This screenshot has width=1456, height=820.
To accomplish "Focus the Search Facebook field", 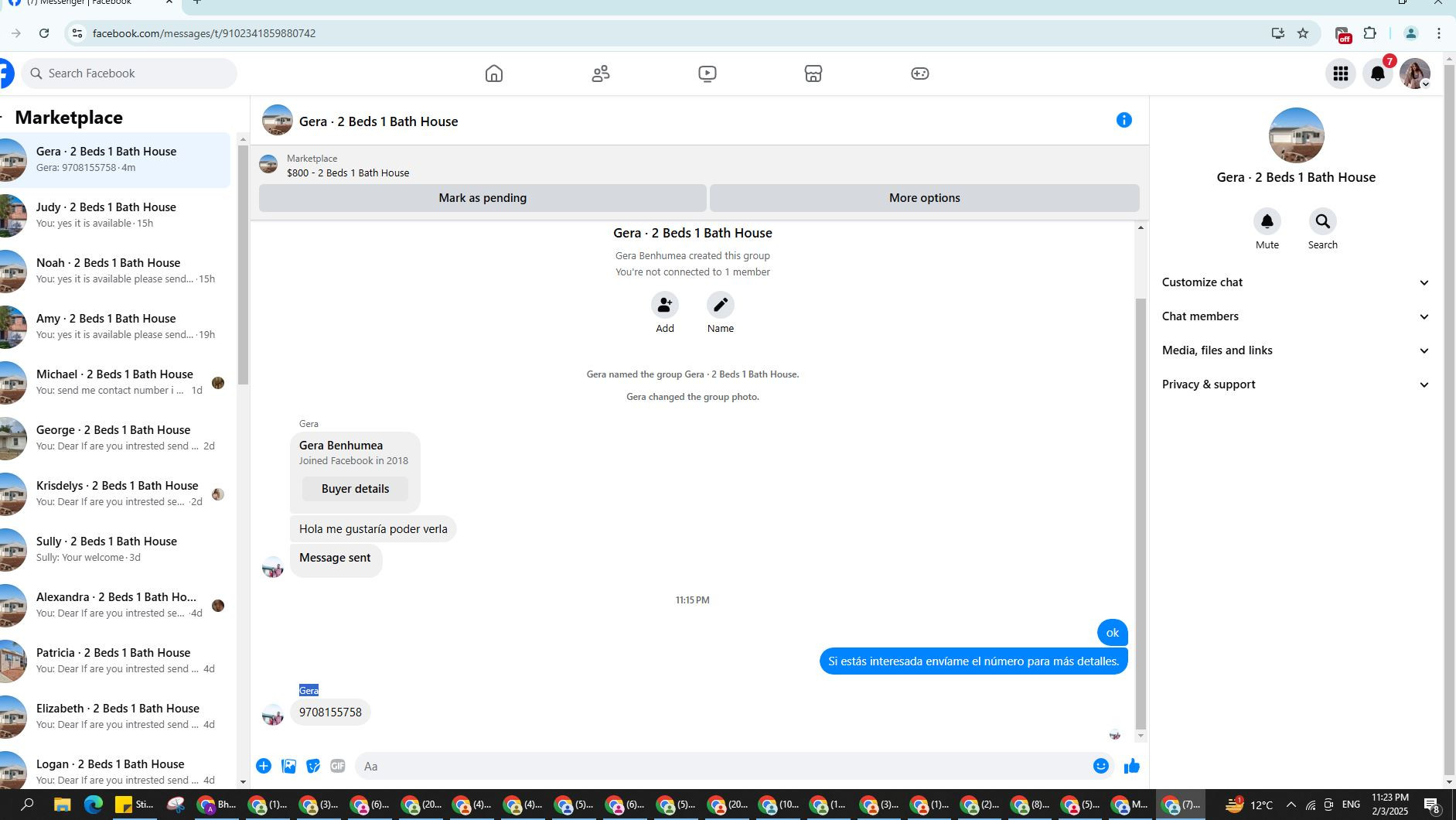I will pos(129,73).
